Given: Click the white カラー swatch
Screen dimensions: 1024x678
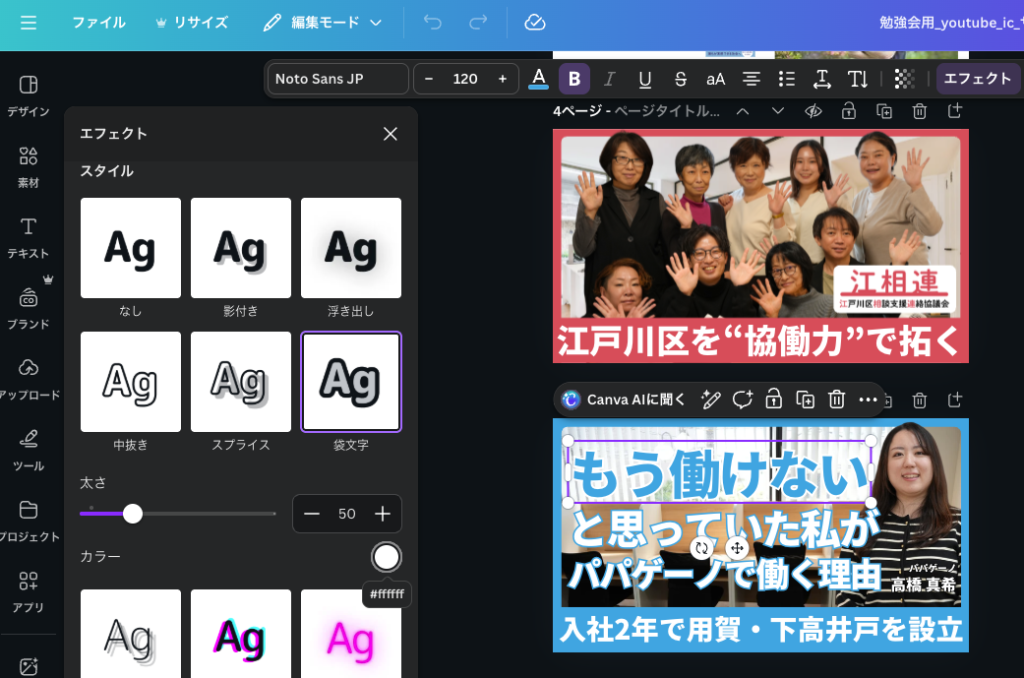Looking at the screenshot, I should [386, 557].
